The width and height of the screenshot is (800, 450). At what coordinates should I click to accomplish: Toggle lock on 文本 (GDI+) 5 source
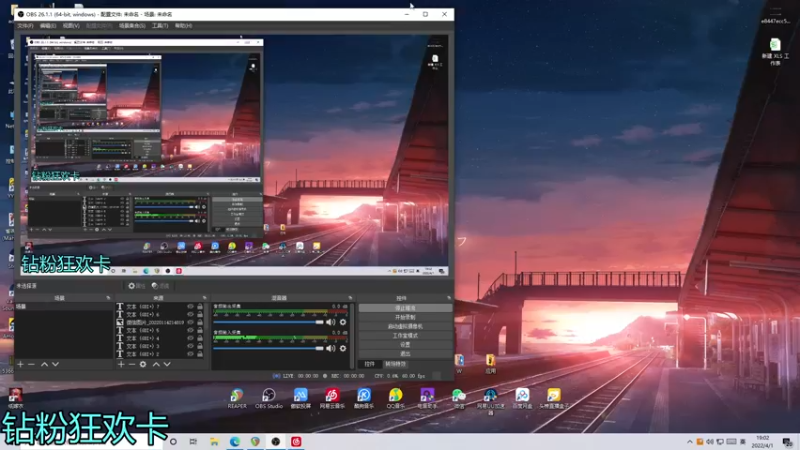[200, 330]
